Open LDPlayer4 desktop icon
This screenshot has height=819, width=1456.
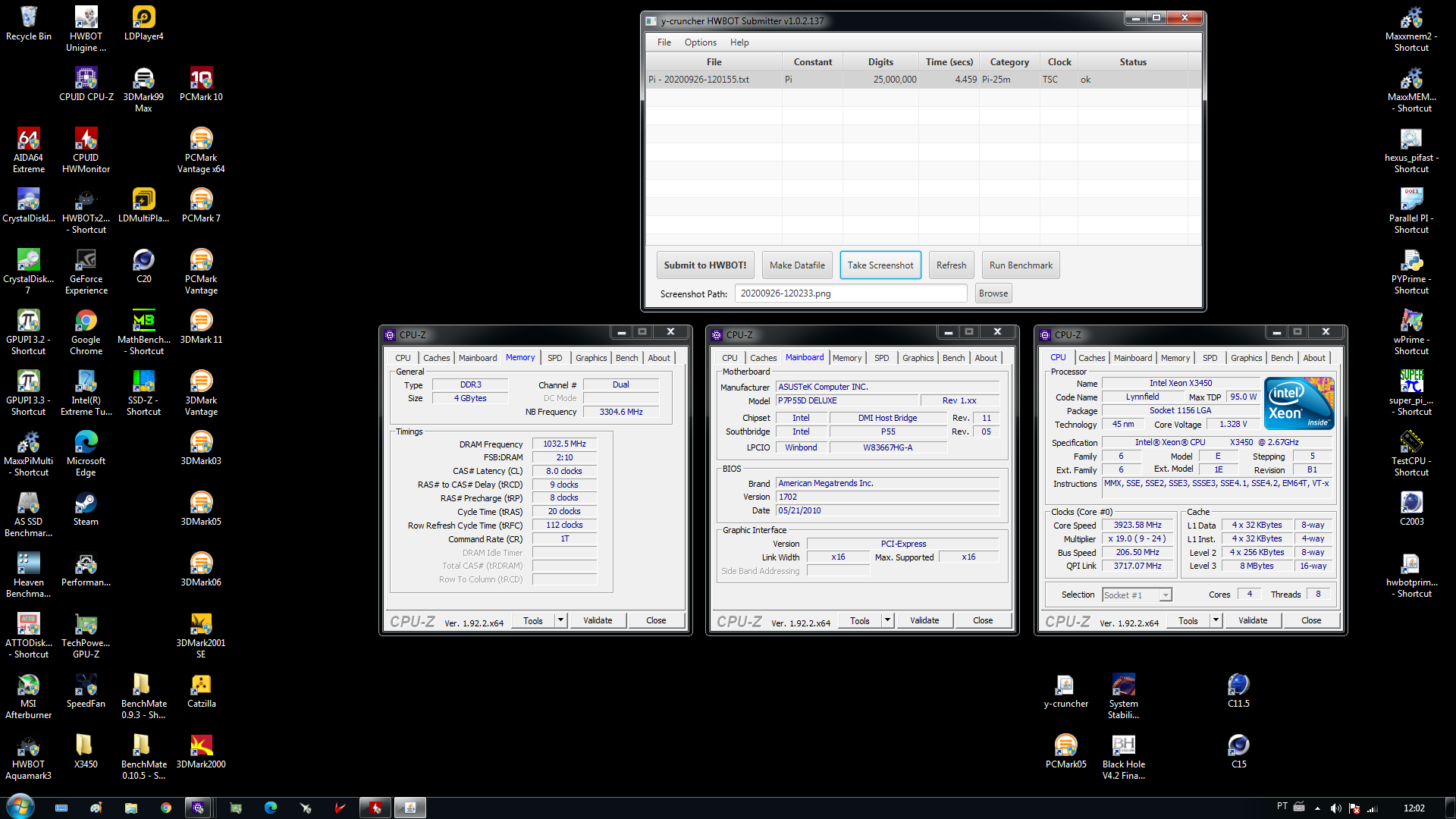(143, 24)
